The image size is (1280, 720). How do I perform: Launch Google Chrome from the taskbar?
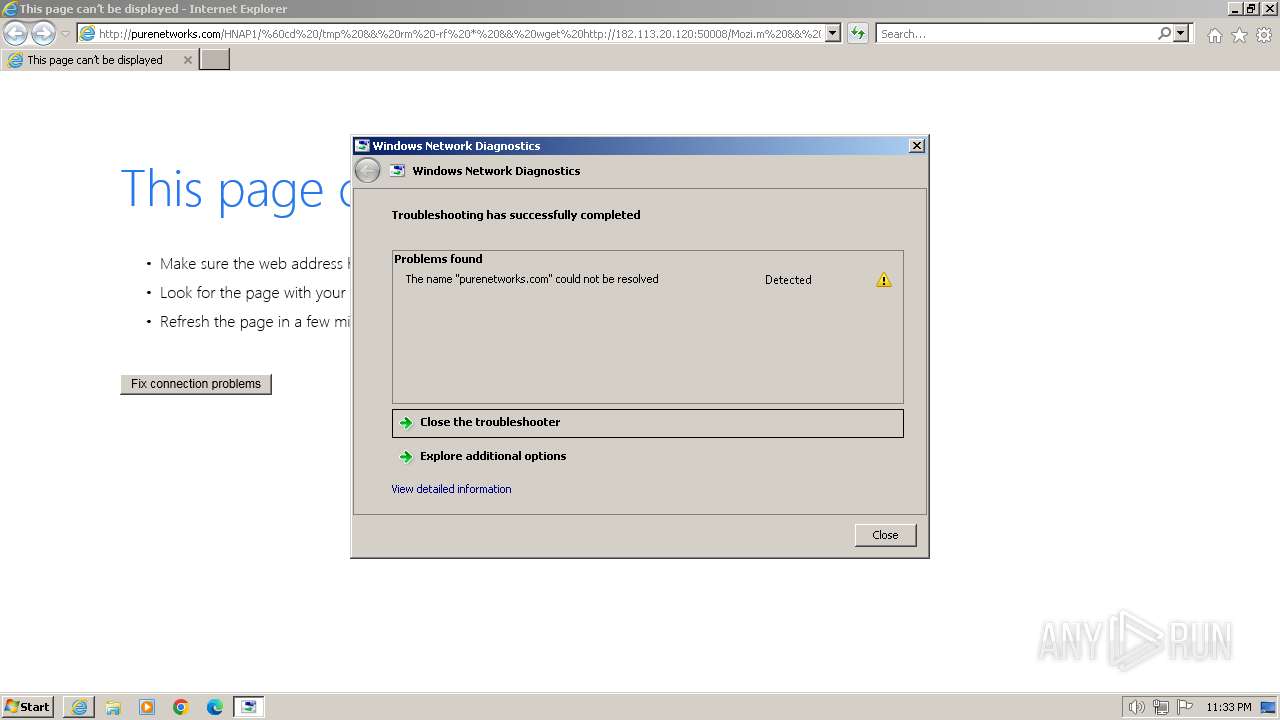pos(181,707)
